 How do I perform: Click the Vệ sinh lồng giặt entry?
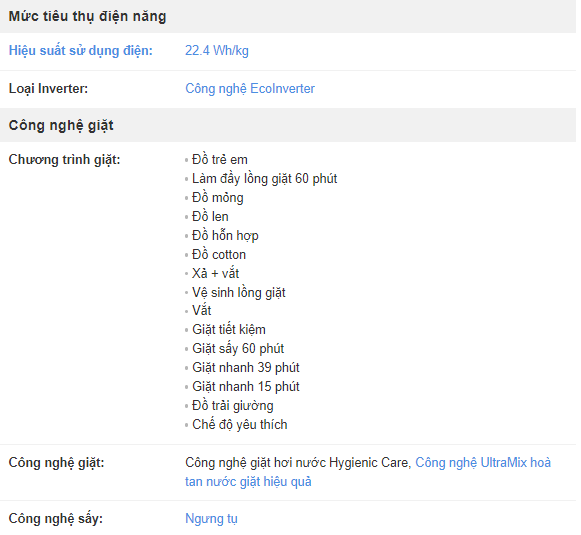[x=239, y=293]
